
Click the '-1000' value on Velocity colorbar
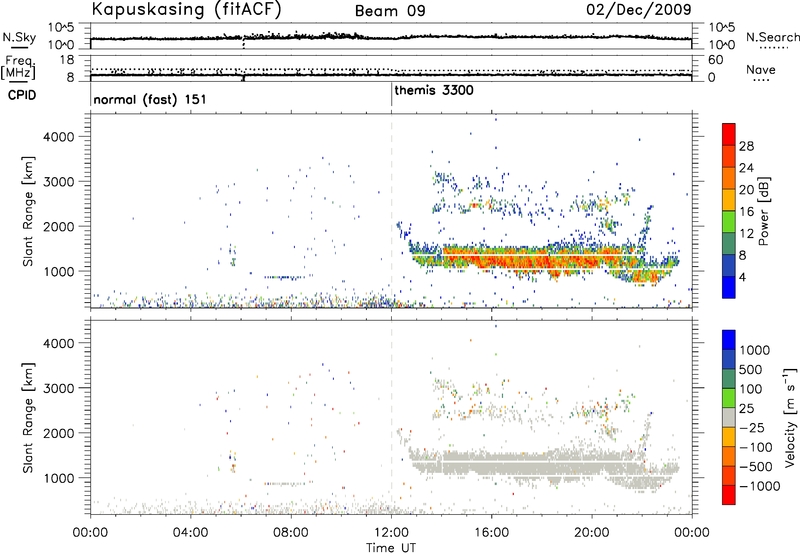[760, 486]
